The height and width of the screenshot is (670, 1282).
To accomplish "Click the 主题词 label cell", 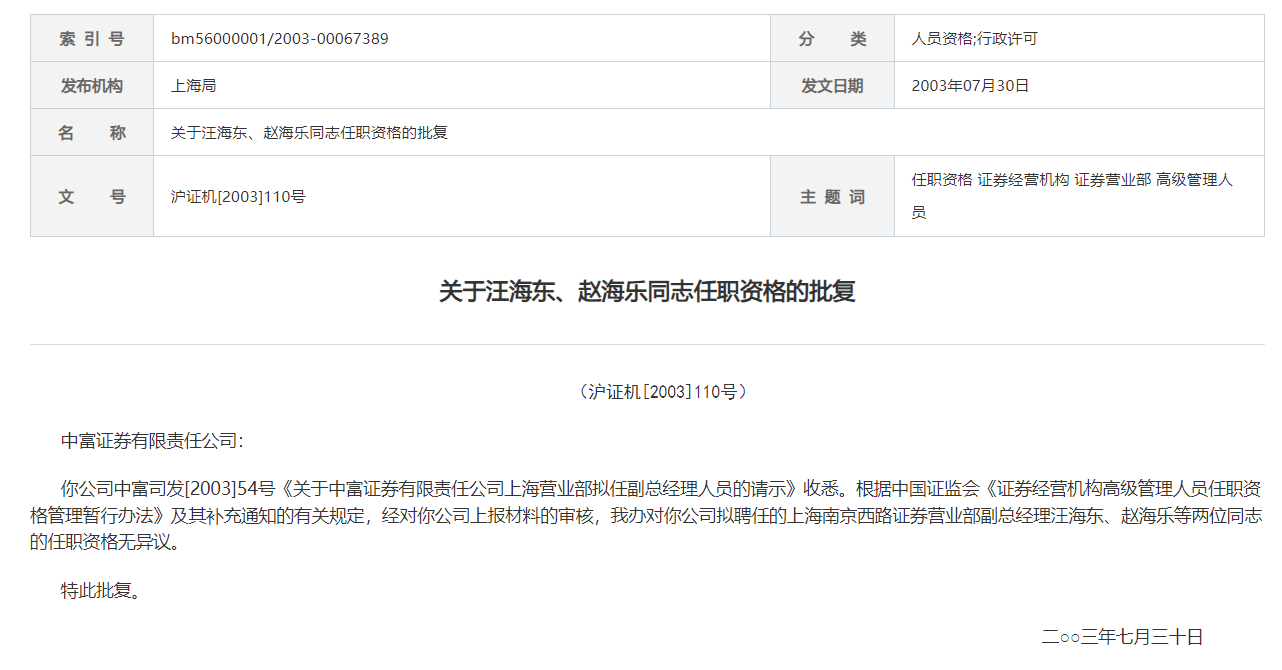I will (x=832, y=196).
